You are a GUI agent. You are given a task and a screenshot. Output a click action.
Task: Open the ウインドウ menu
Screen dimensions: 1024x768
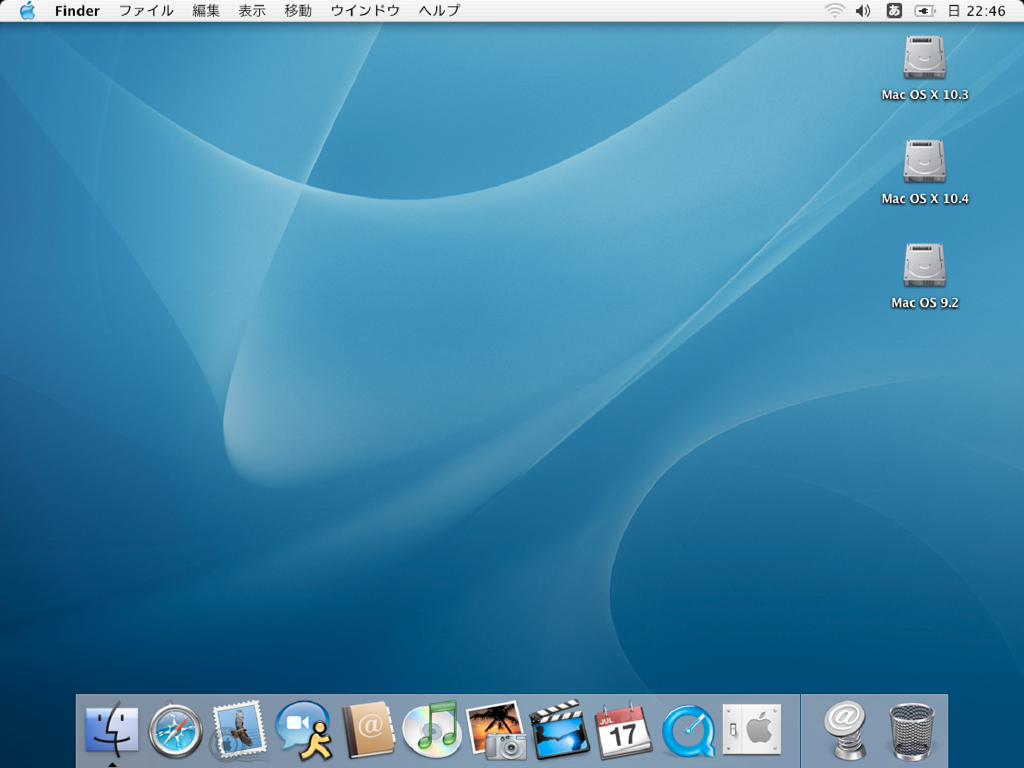365,10
